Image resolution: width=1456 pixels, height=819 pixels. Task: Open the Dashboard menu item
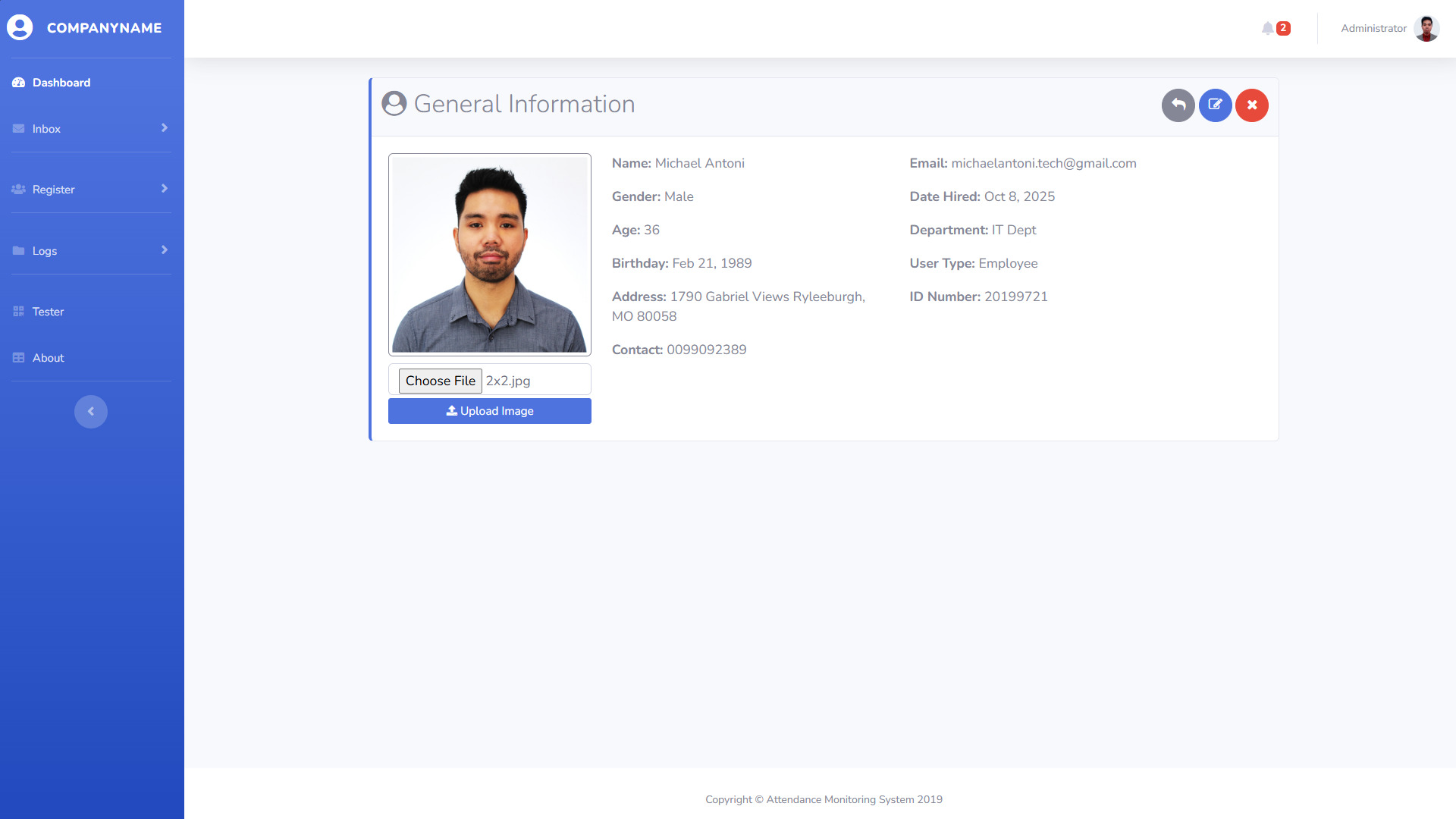click(61, 83)
